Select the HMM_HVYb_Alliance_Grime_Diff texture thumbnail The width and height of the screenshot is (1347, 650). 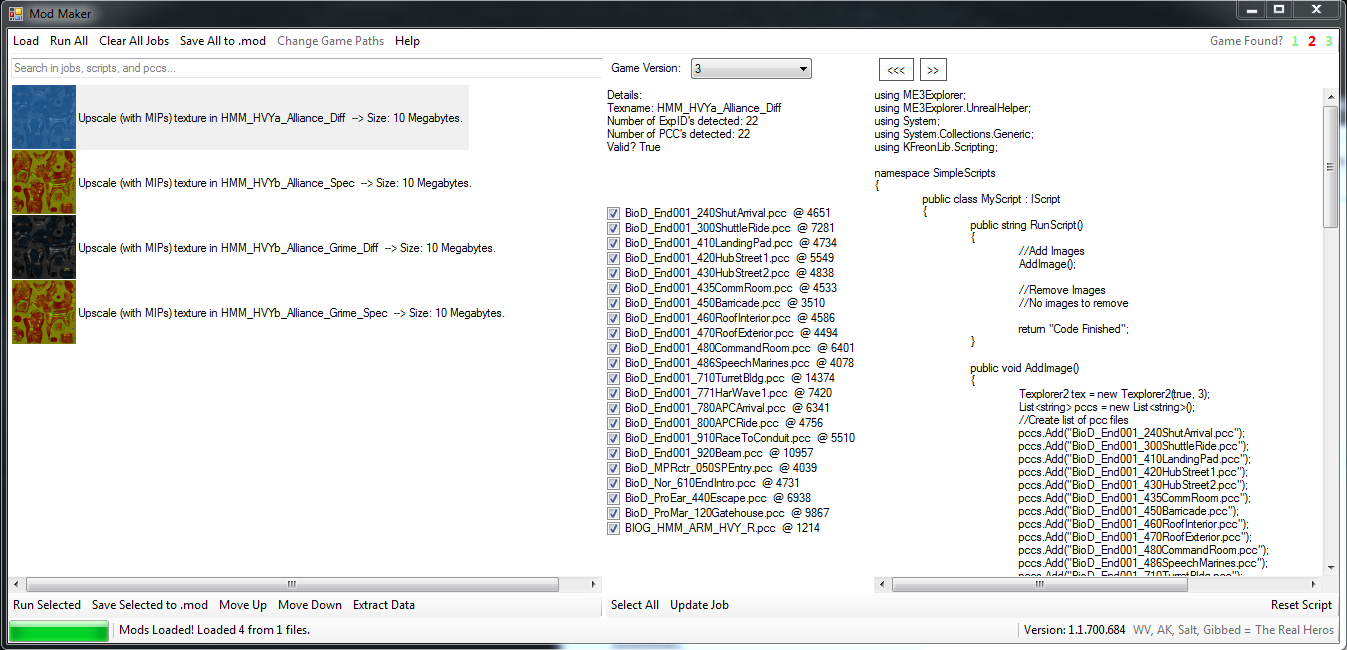click(x=44, y=248)
